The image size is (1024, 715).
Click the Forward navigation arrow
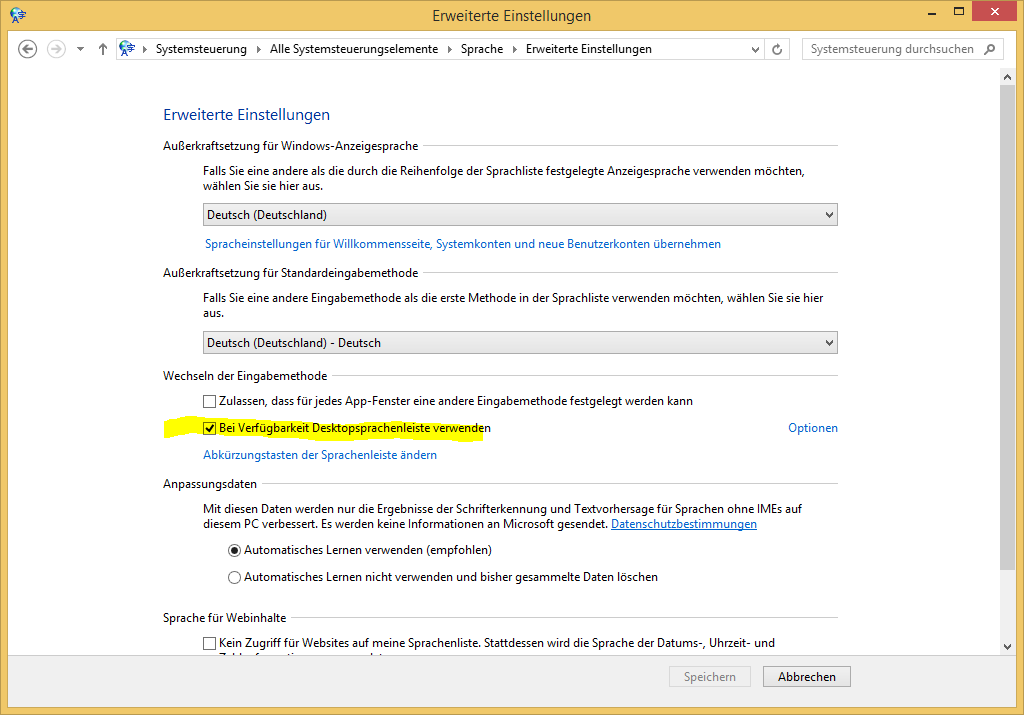pyautogui.click(x=56, y=49)
